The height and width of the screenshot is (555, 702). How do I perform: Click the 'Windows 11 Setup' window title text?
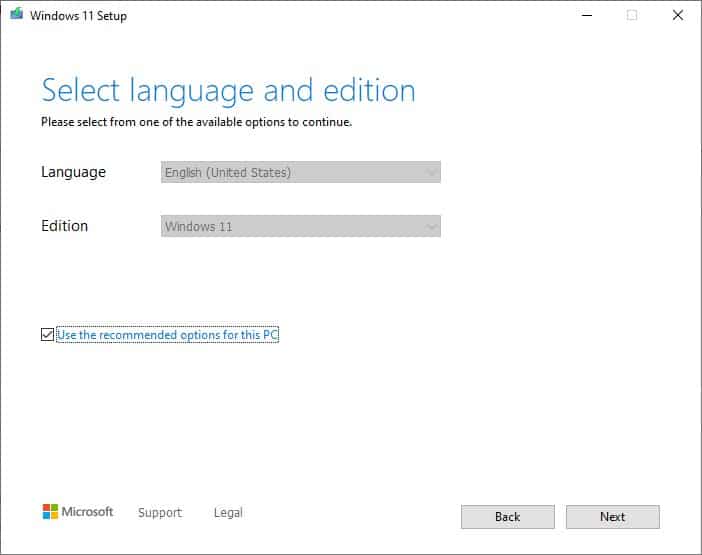tap(78, 16)
